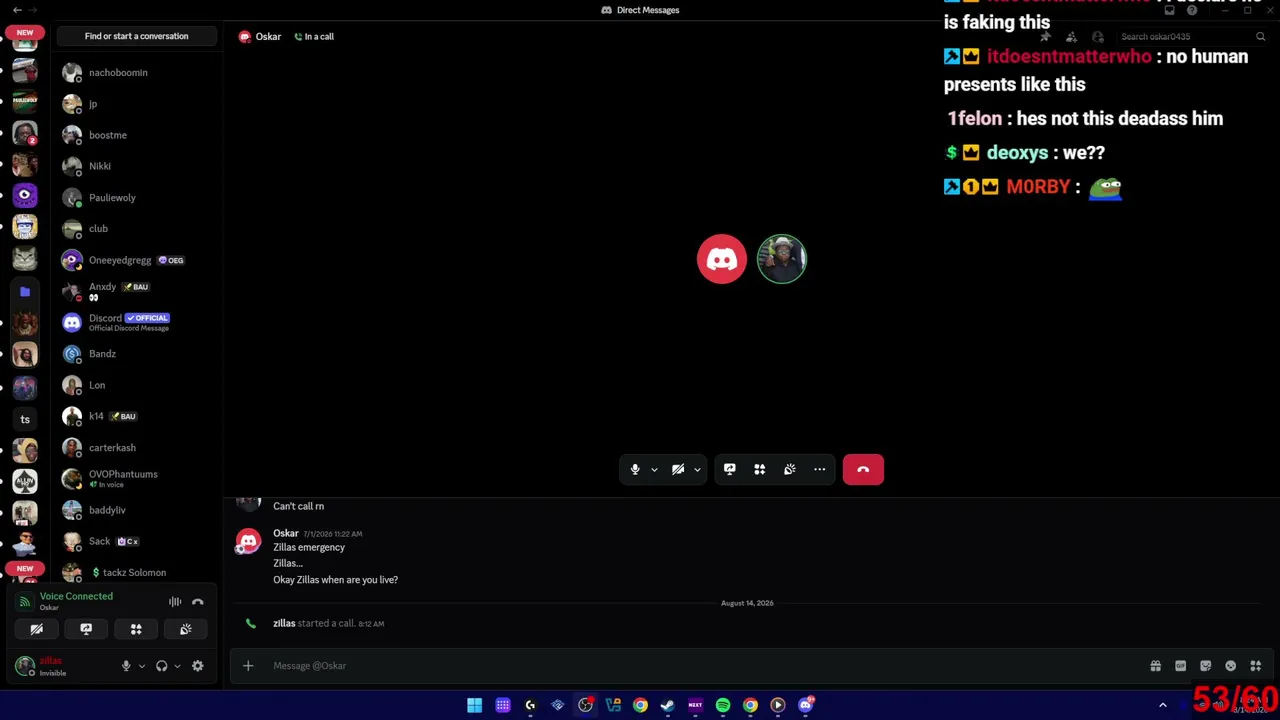Hang up the call with red button
The width and height of the screenshot is (1280, 720).
coord(863,469)
